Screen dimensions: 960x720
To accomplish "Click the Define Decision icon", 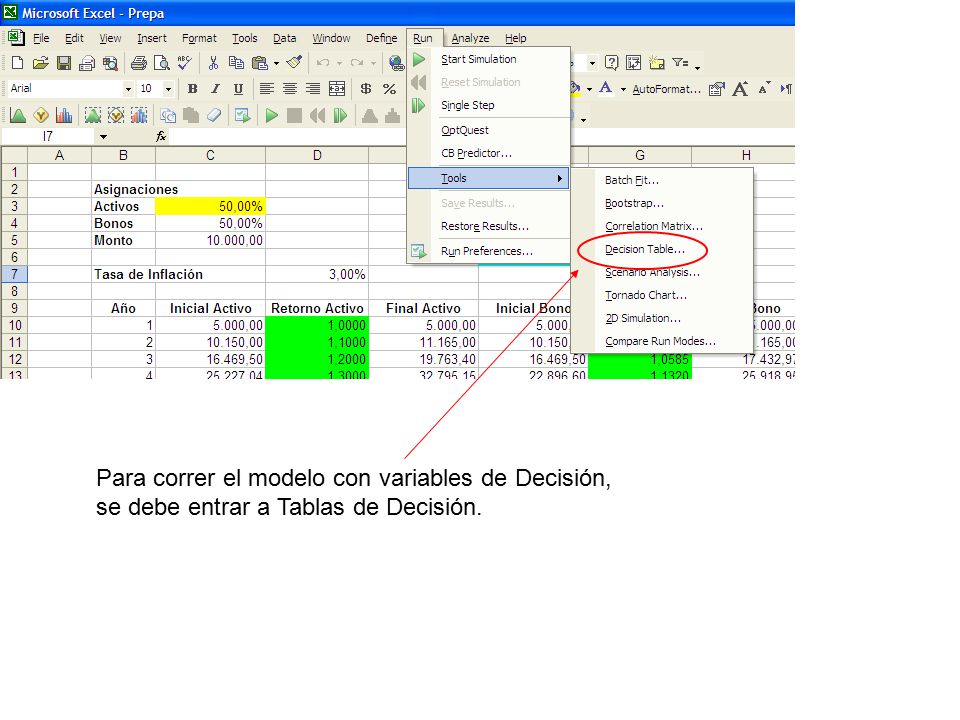I will tap(40, 115).
